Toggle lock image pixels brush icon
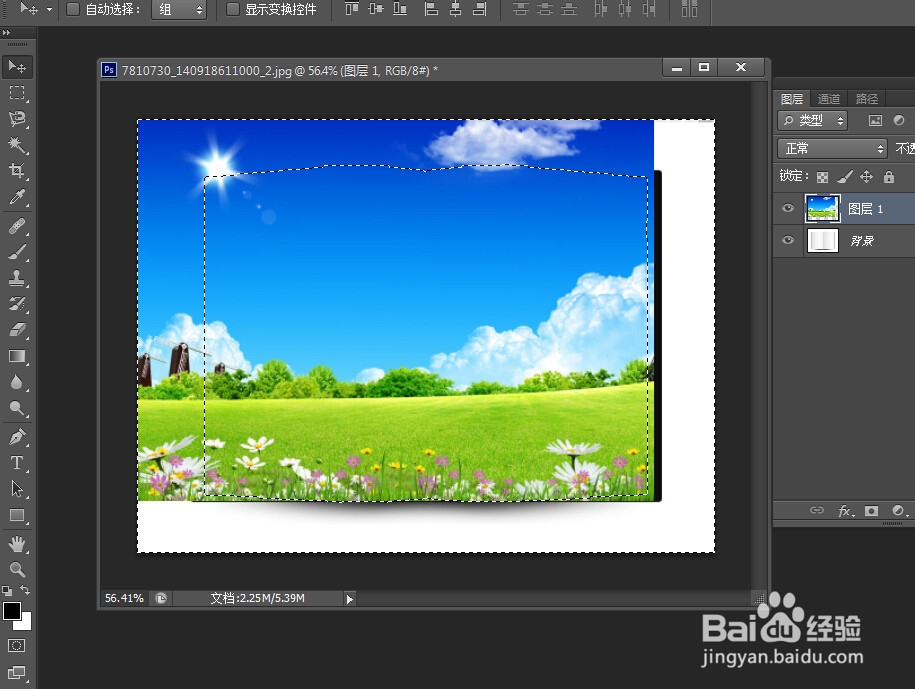915x689 pixels. click(844, 177)
